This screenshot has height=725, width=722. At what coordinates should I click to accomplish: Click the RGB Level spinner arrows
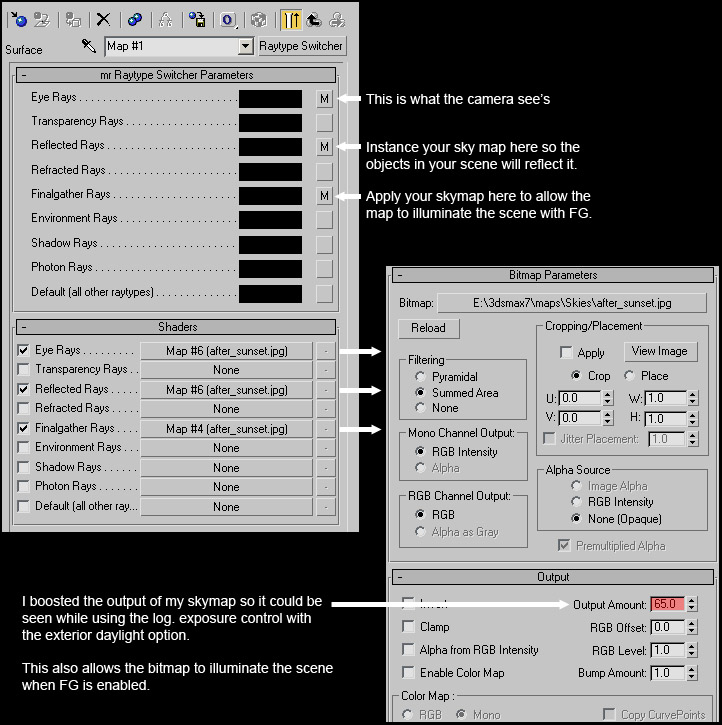point(691,650)
